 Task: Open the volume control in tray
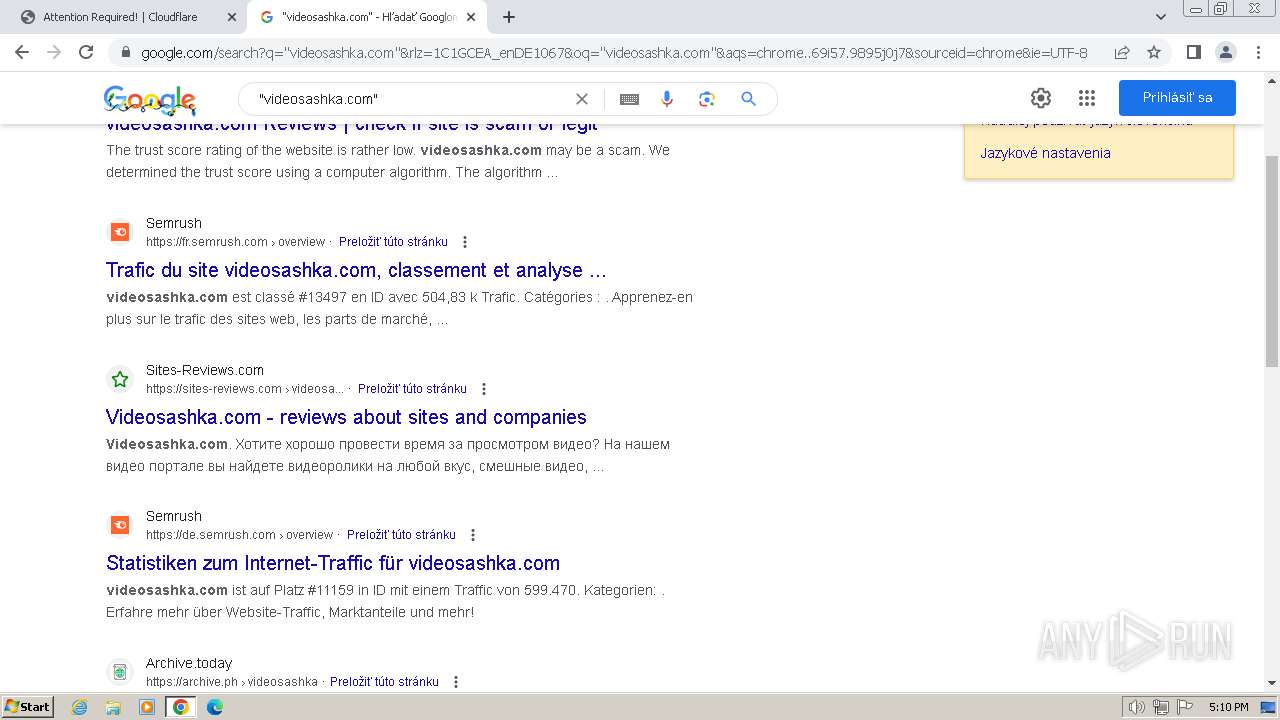pos(1137,707)
